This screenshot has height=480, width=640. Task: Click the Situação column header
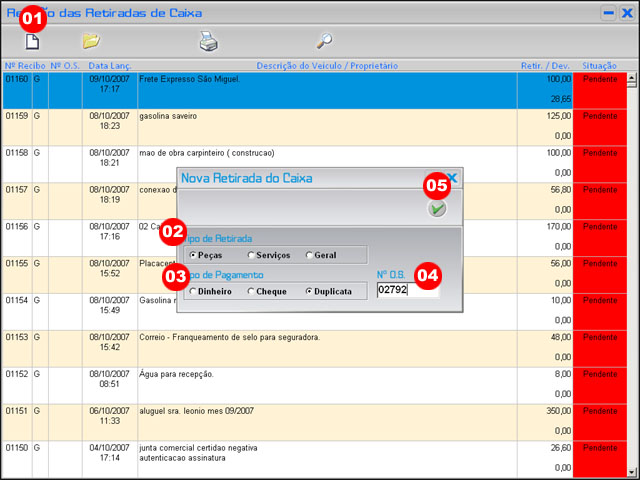(x=599, y=65)
